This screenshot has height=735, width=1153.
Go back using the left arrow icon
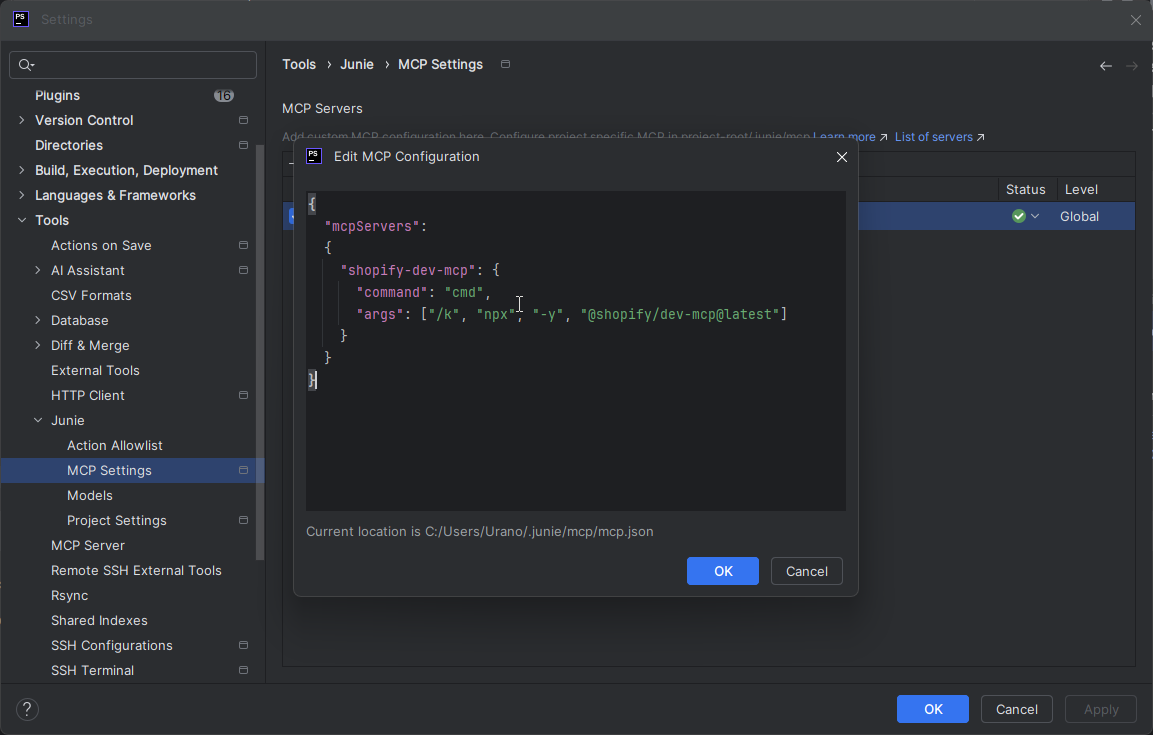click(x=1106, y=66)
